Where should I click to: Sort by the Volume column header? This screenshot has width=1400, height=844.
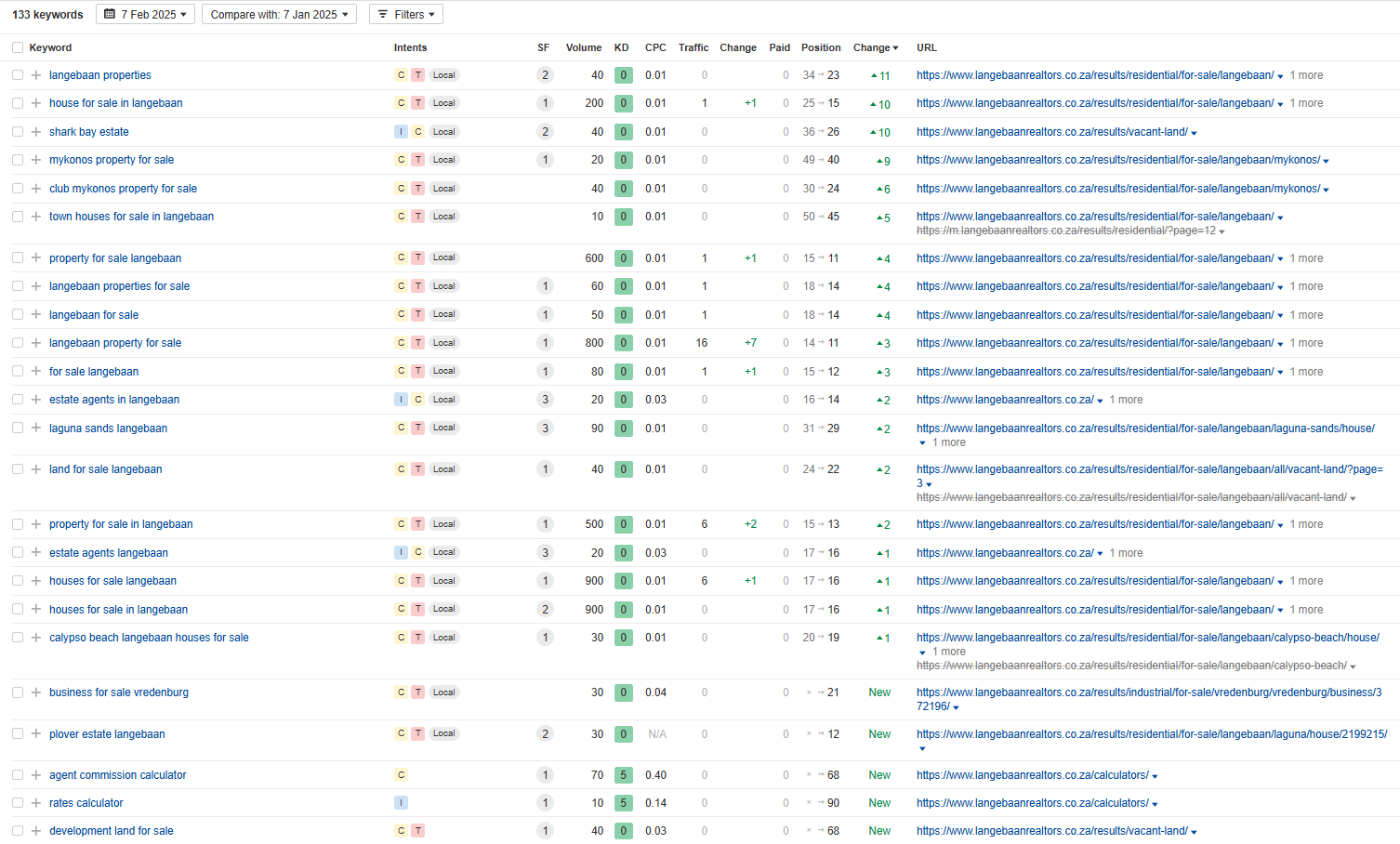(x=583, y=47)
